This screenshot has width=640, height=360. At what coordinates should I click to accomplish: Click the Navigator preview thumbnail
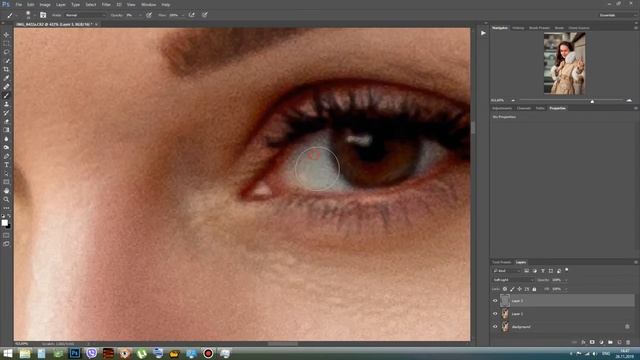(x=564, y=63)
